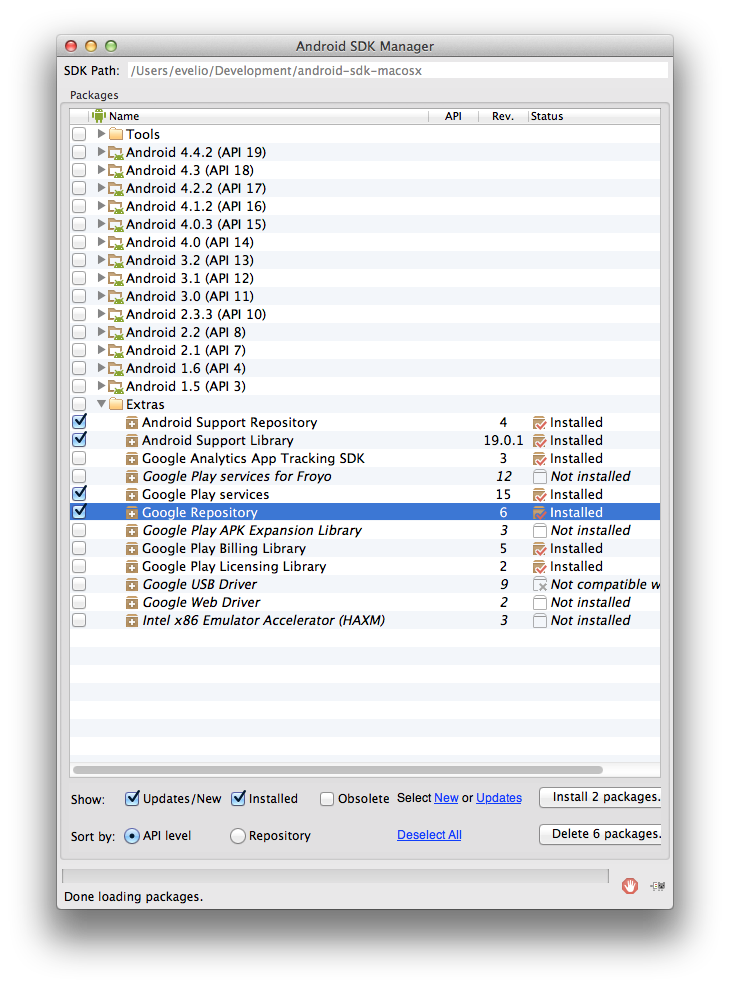Screen dimensions: 730x988
Task: Click the Android 4.3 (API 18) platform icon
Action: tap(115, 170)
